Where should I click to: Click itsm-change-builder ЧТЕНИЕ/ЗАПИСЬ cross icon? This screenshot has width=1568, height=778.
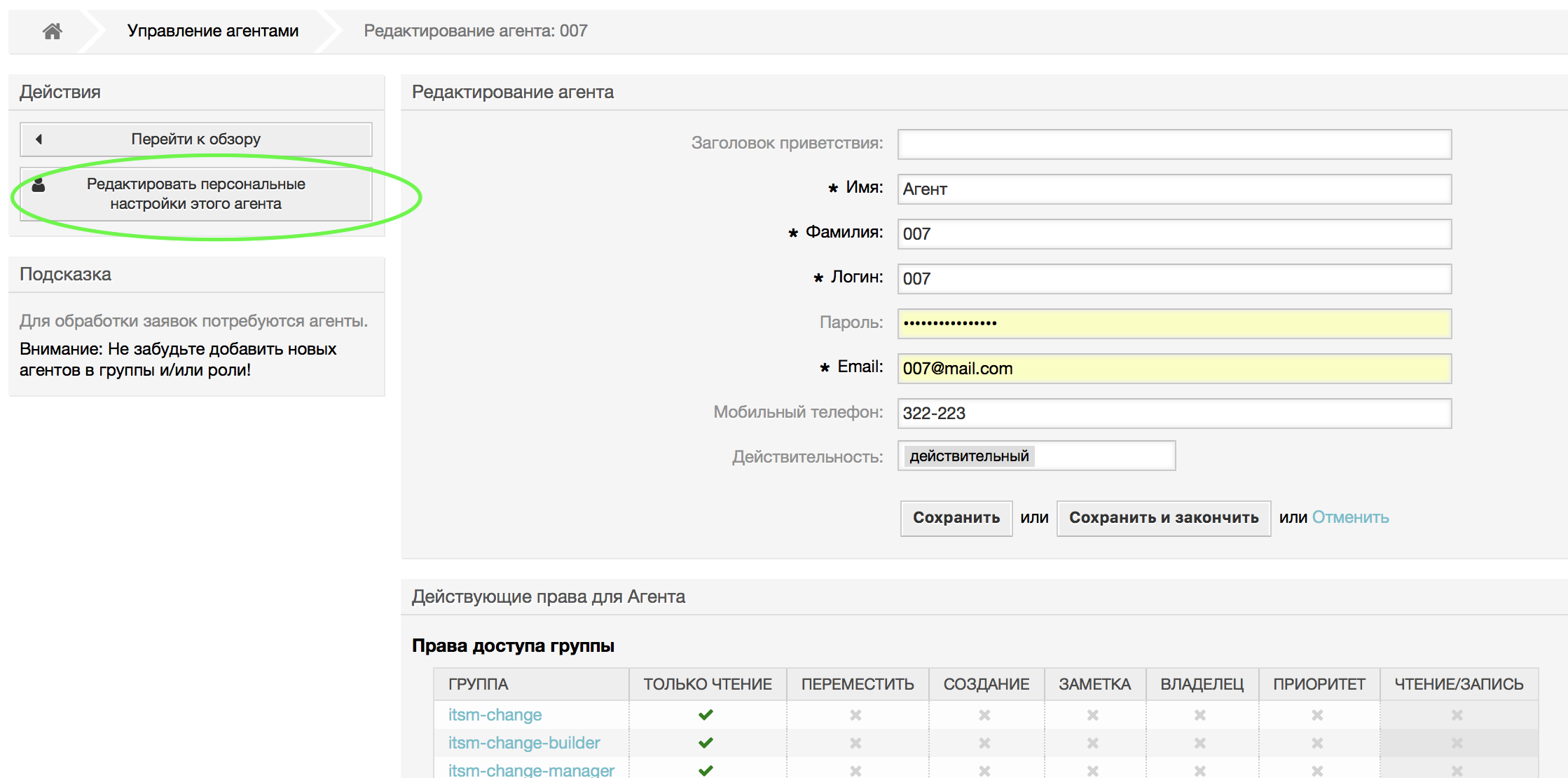click(1457, 743)
